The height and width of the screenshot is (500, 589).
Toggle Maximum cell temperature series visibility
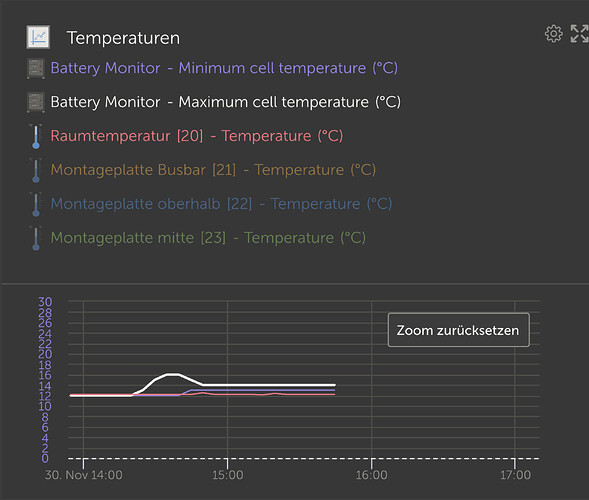point(226,102)
